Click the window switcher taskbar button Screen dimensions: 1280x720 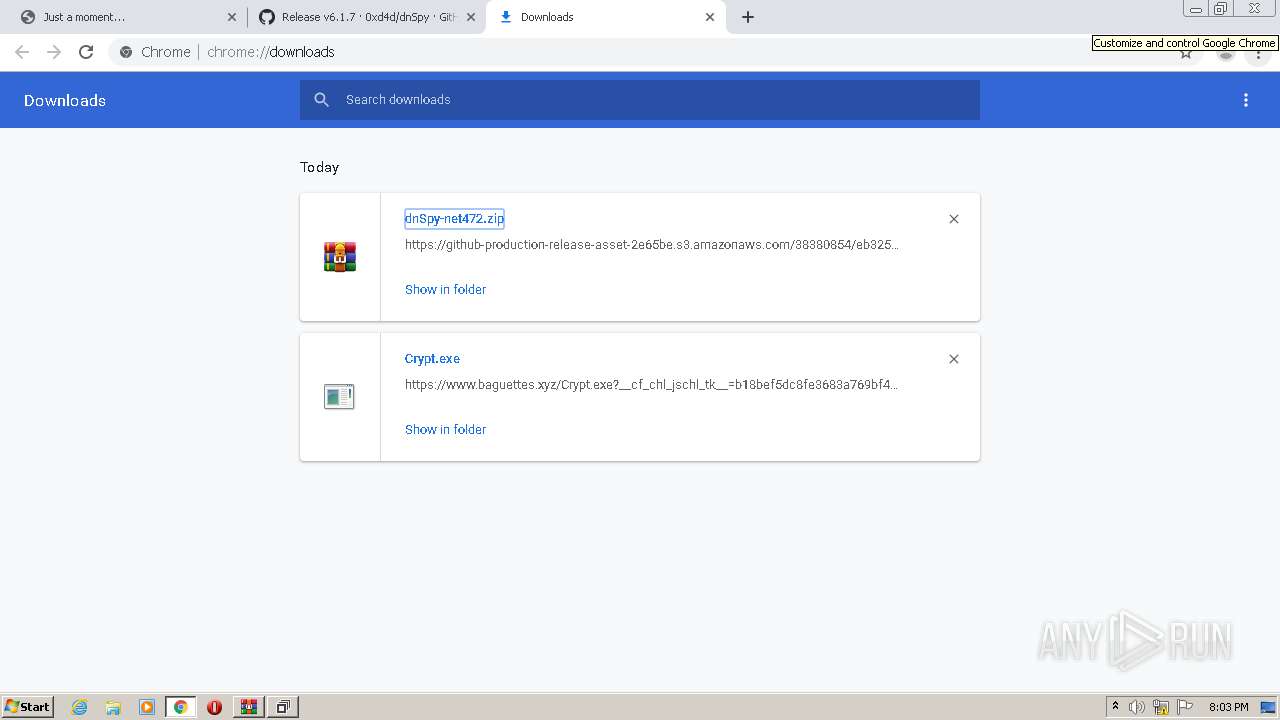pos(283,707)
